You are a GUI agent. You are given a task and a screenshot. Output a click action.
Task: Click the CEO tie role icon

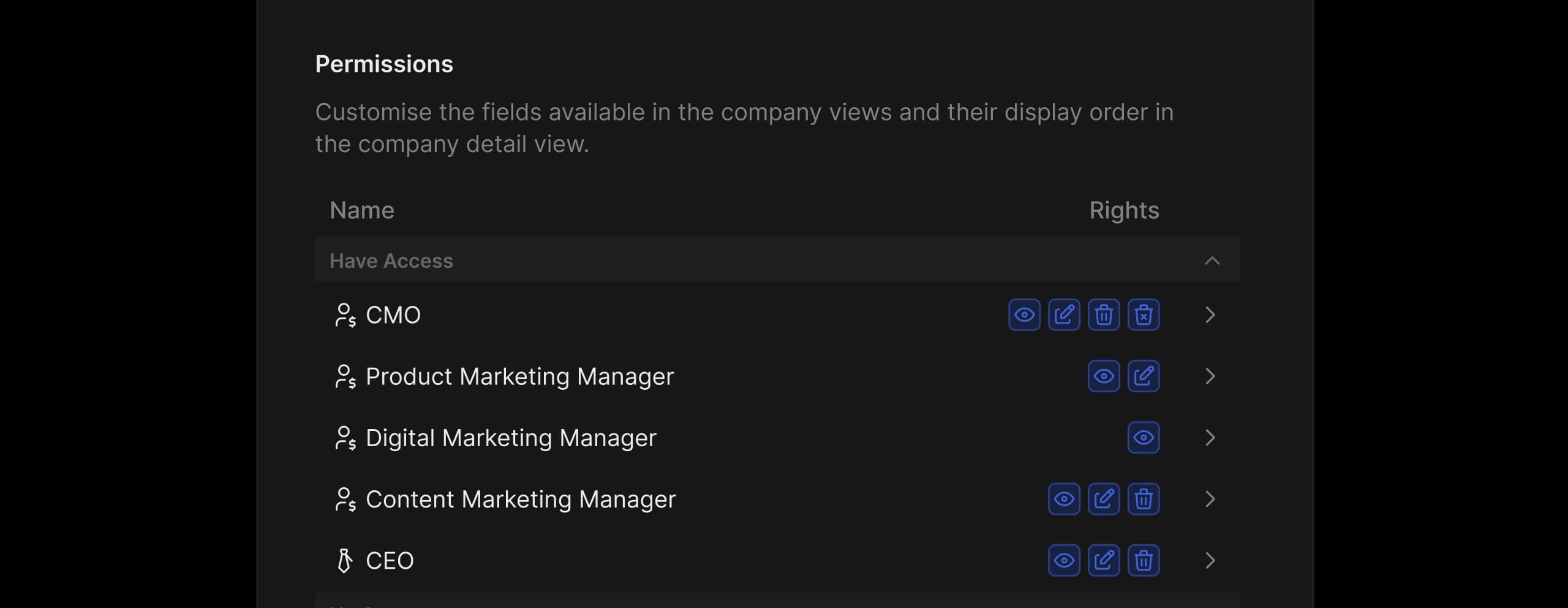(x=345, y=560)
